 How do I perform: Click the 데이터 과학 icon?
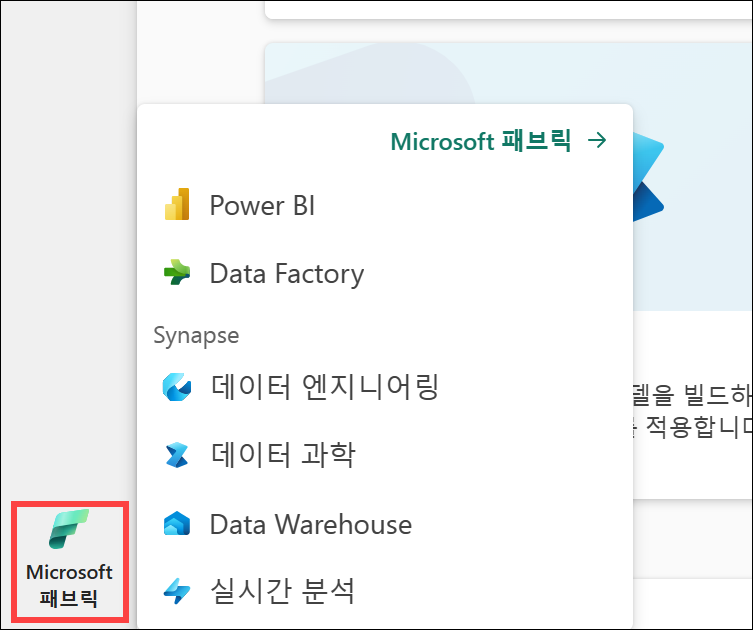[177, 455]
